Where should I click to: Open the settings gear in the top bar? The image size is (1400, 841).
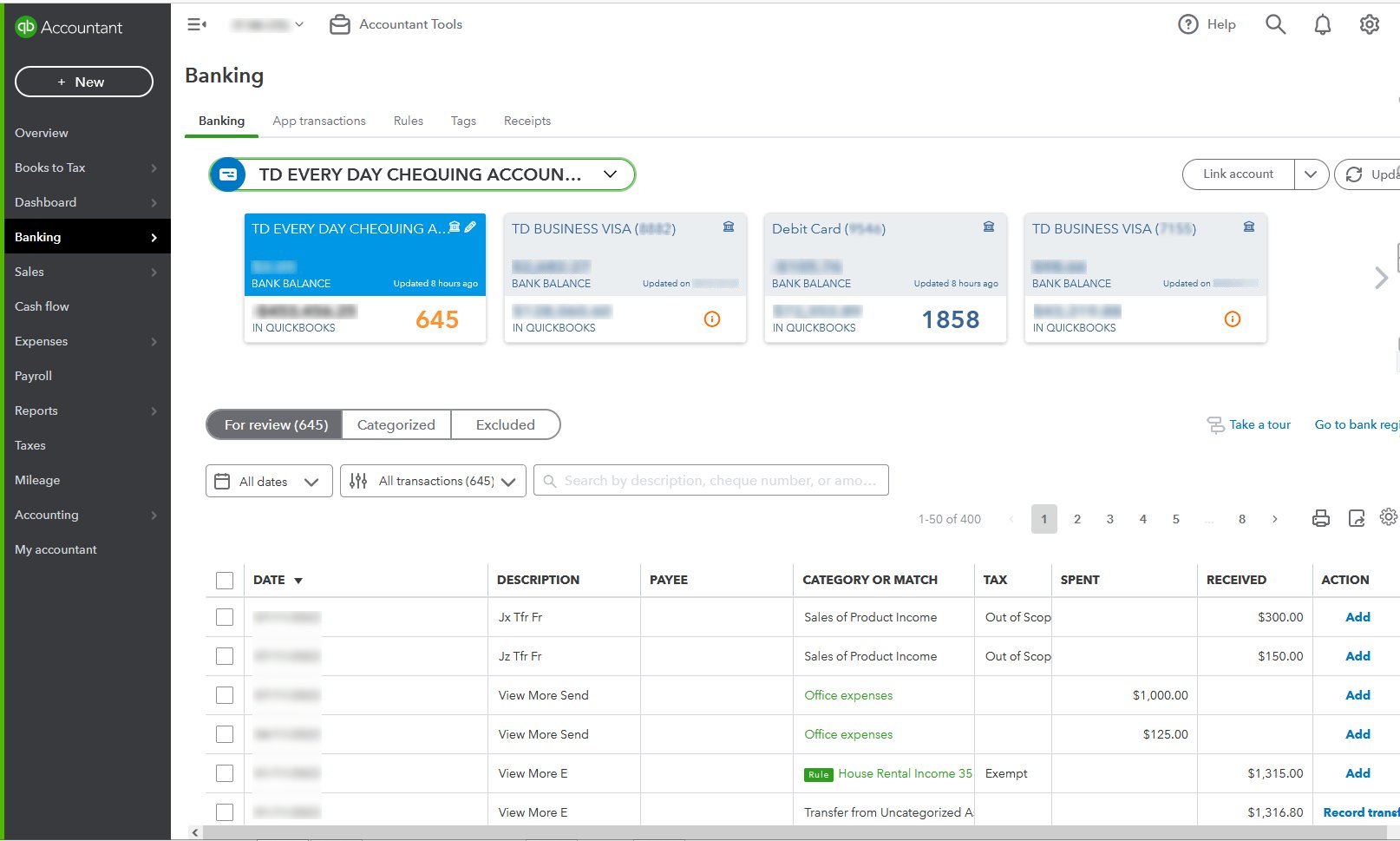point(1369,24)
